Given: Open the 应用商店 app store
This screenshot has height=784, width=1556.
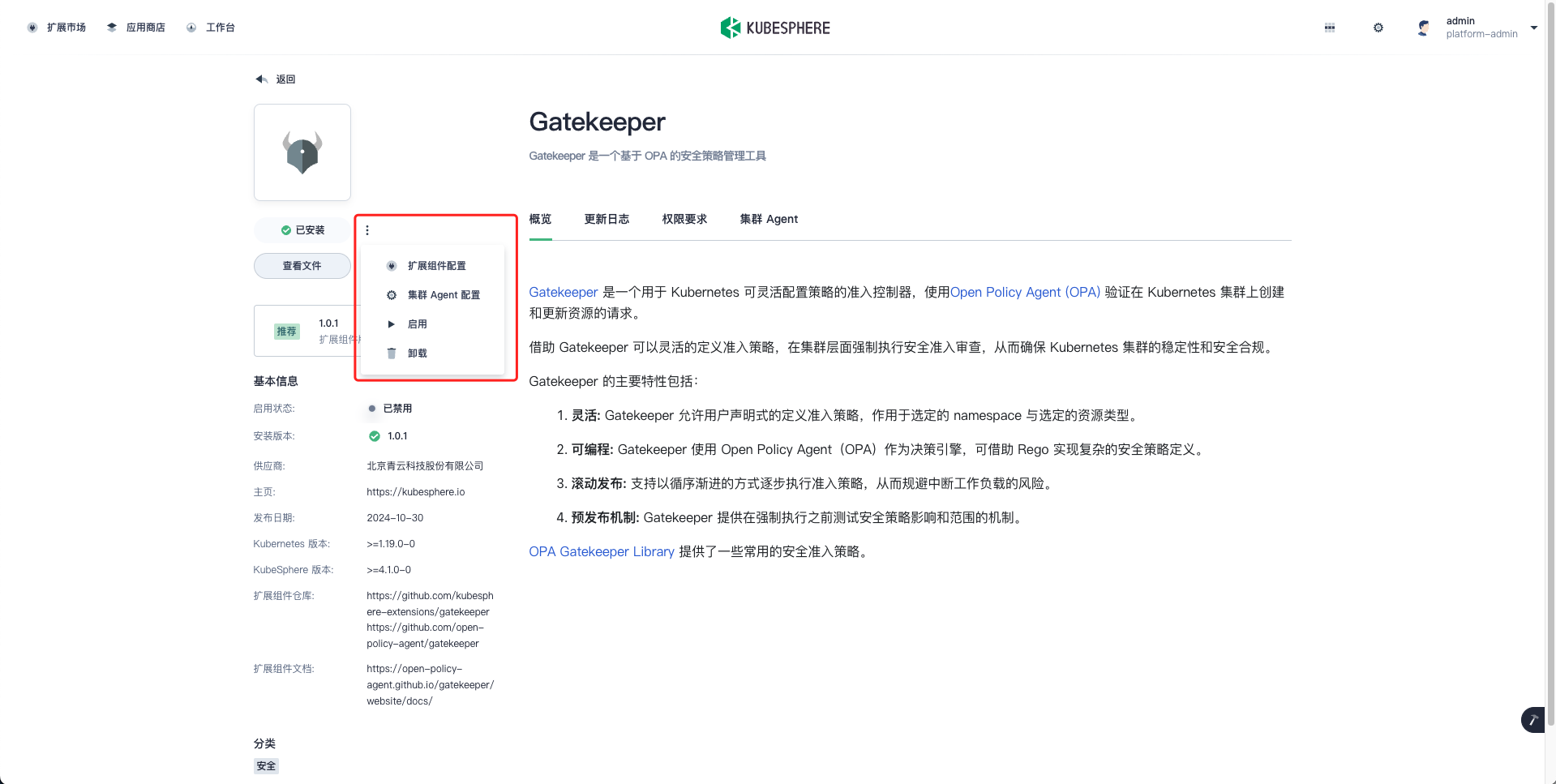Looking at the screenshot, I should (x=136, y=28).
